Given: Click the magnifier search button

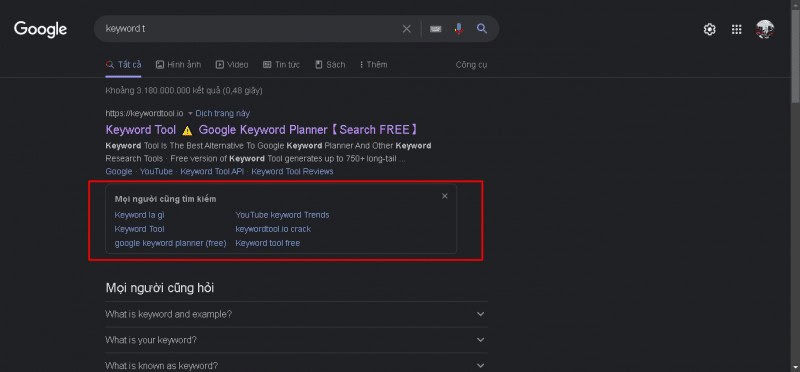Looking at the screenshot, I should (482, 29).
